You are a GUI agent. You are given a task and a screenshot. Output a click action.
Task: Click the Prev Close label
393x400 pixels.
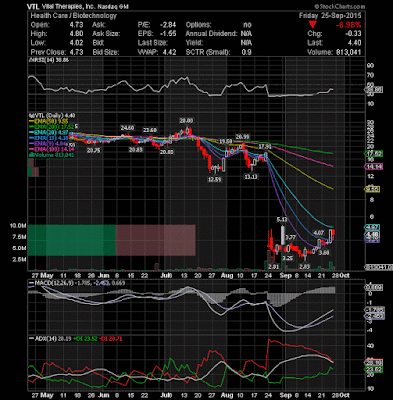[x=49, y=52]
